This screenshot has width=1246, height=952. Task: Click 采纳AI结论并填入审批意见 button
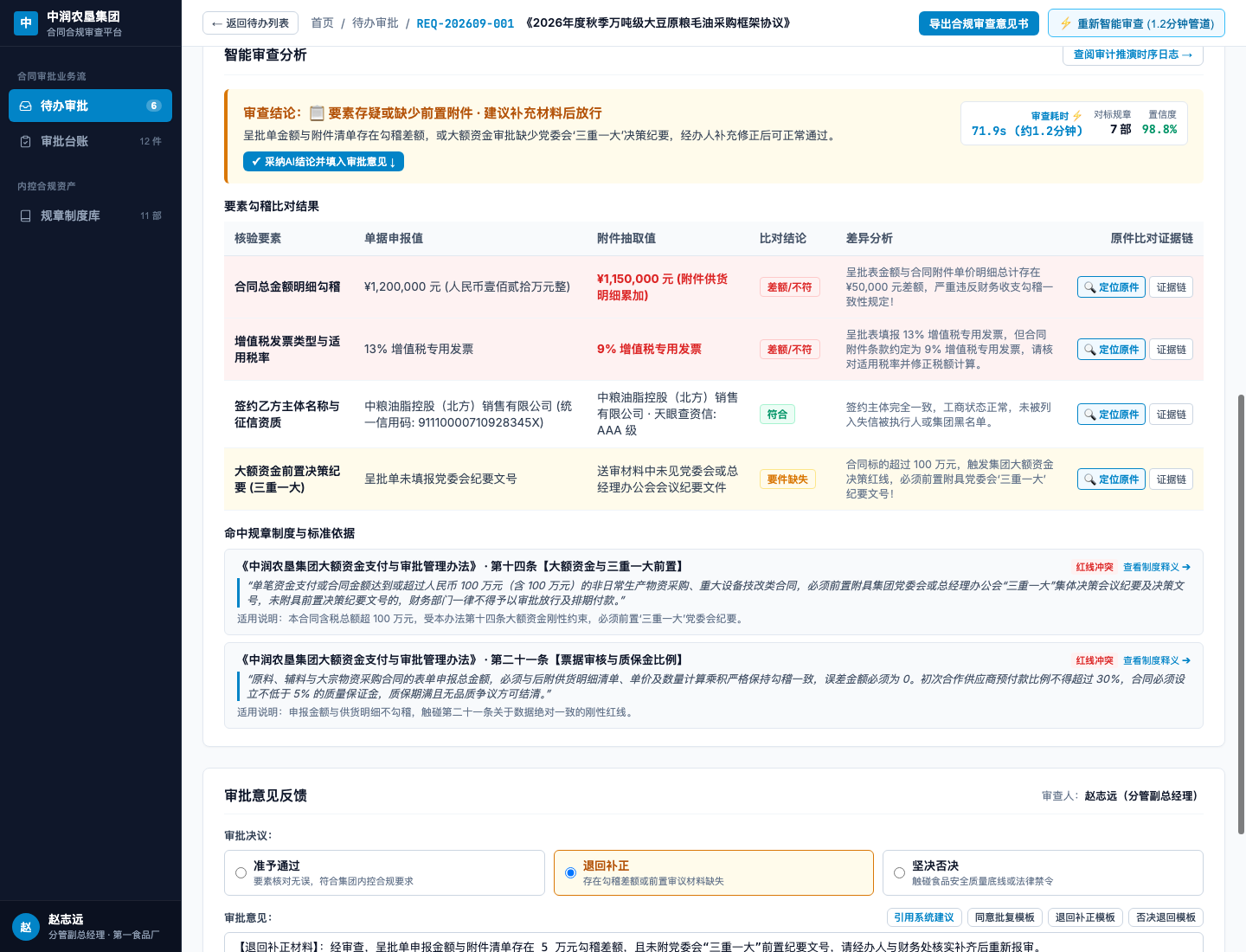click(324, 162)
